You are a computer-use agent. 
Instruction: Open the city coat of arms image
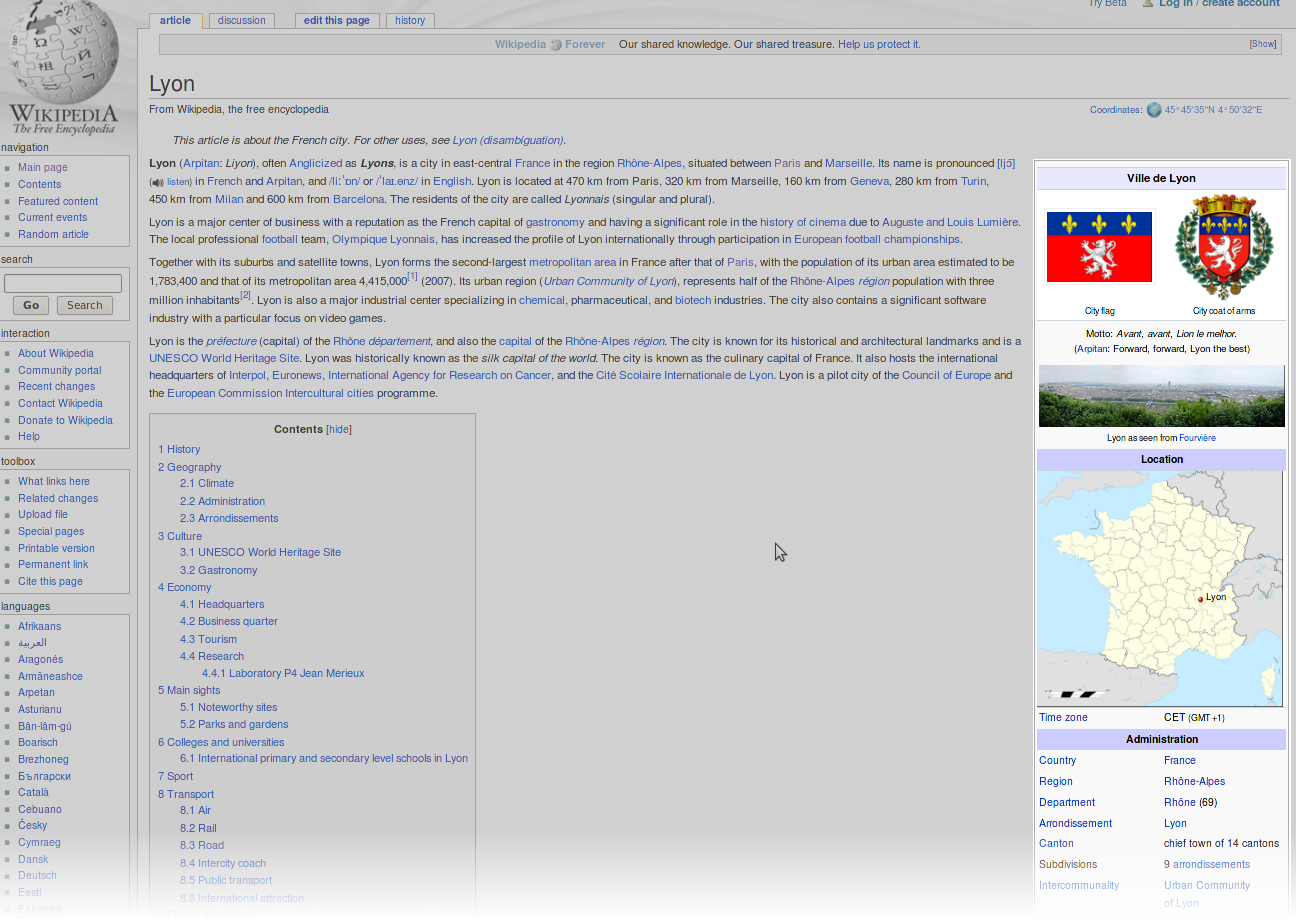(x=1223, y=247)
